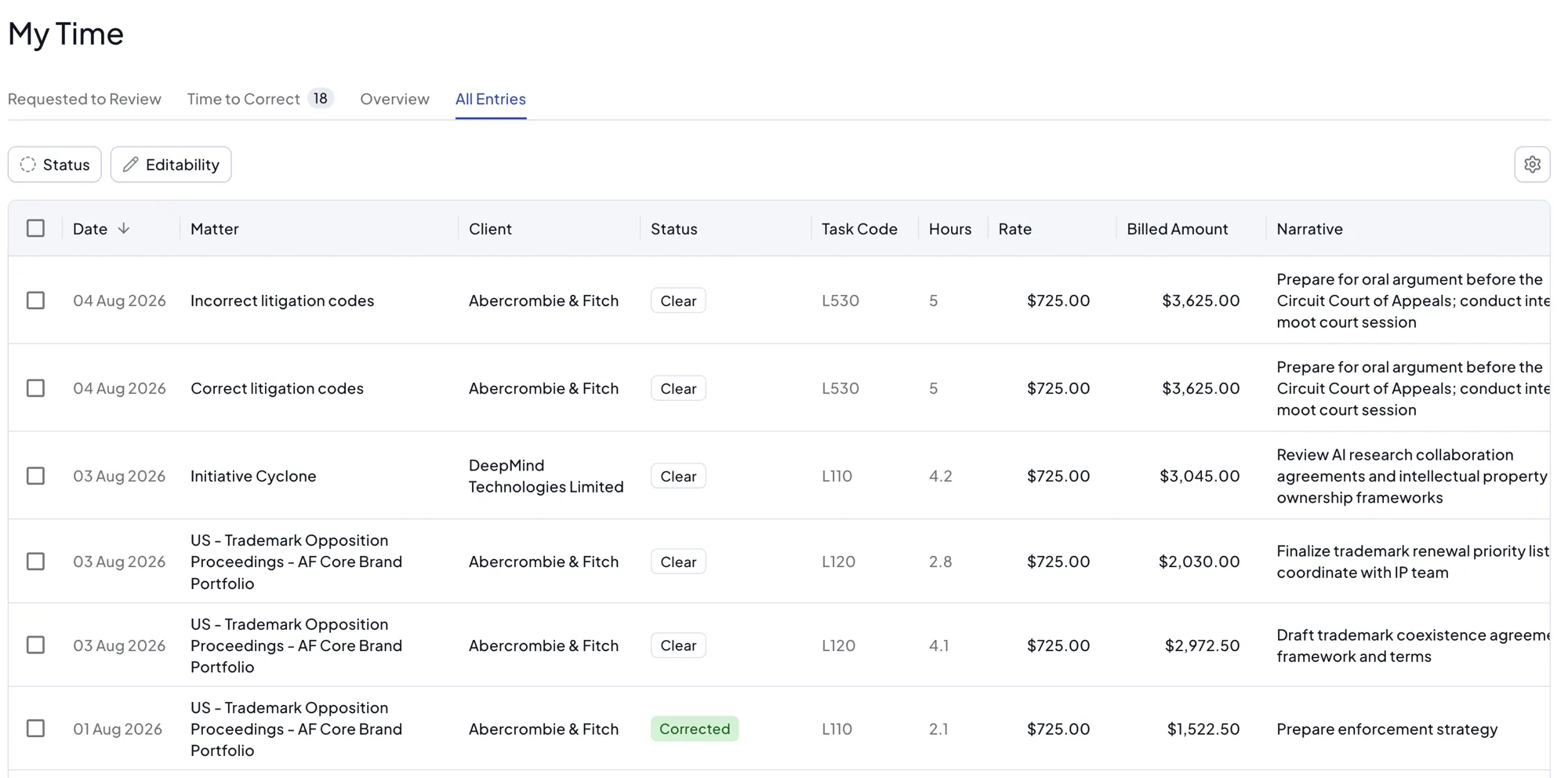Open the Time to Correct tab

point(260,99)
